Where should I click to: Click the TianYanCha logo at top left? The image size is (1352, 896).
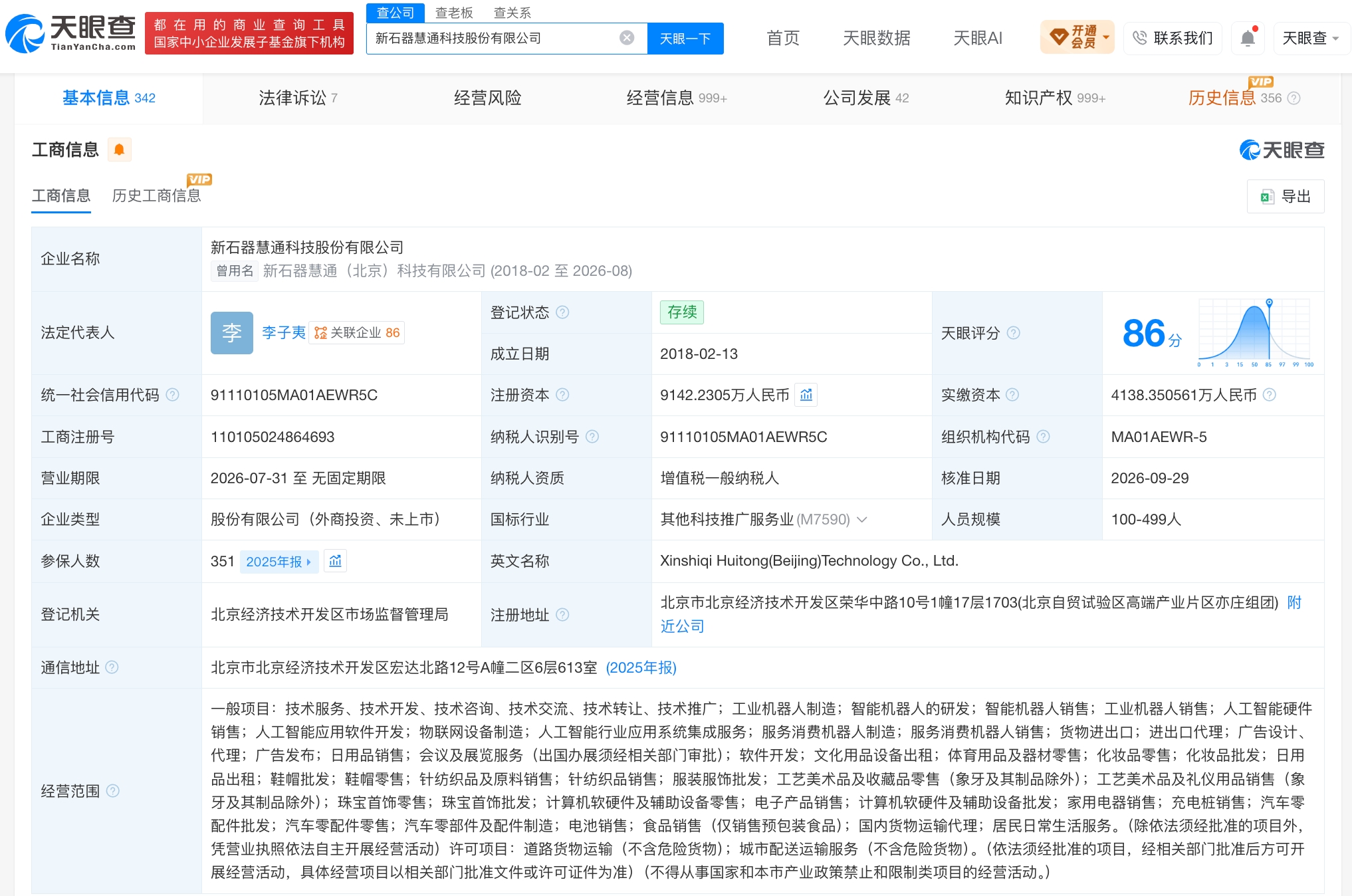(x=70, y=33)
